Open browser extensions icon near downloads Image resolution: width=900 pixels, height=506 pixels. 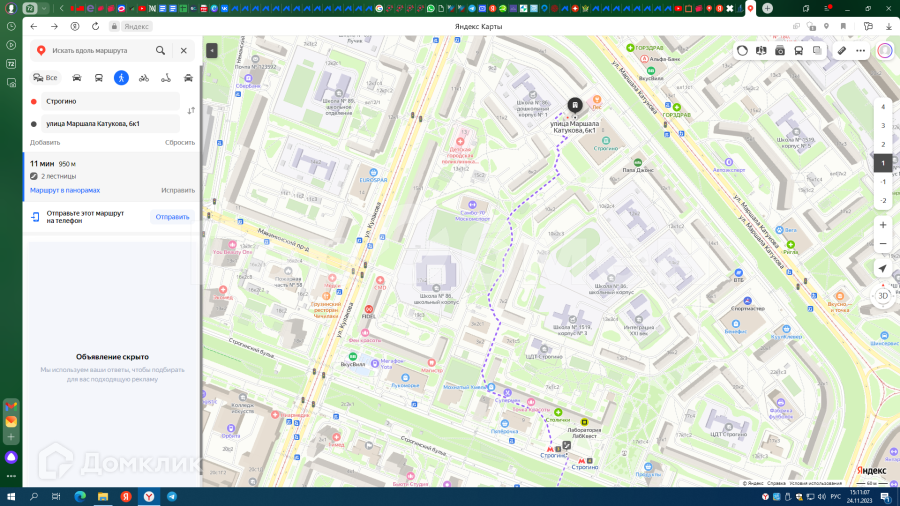(x=868, y=26)
